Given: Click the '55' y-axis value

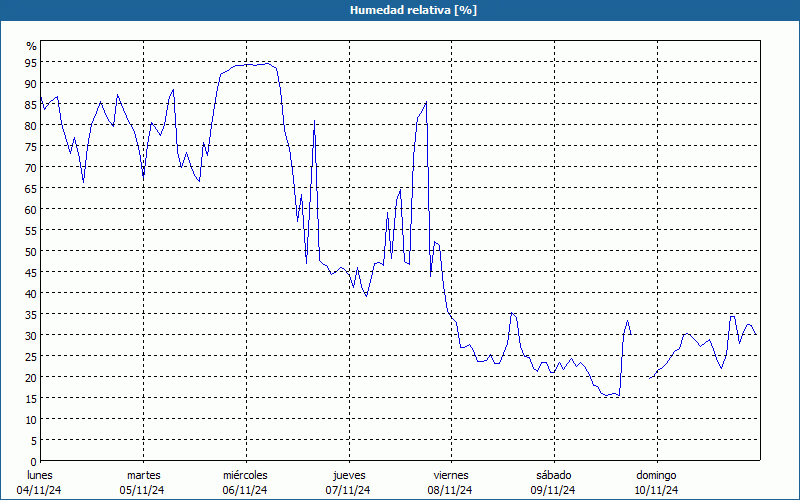Looking at the screenshot, I should pyautogui.click(x=31, y=230).
